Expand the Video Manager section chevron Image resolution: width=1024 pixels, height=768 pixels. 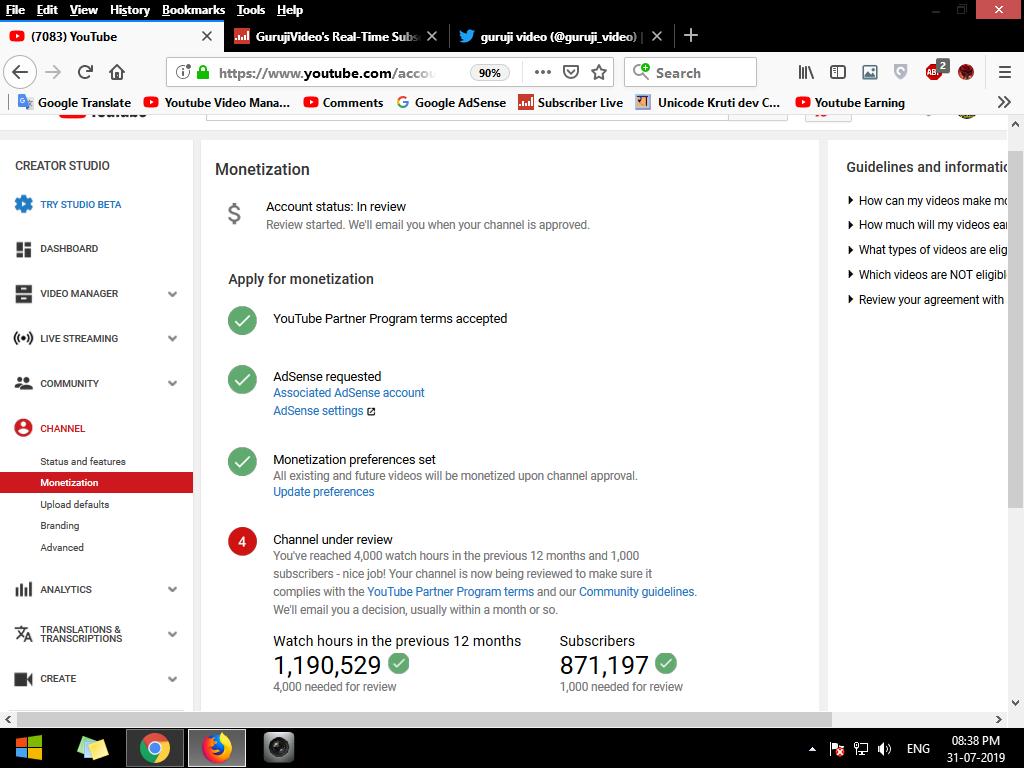[172, 294]
